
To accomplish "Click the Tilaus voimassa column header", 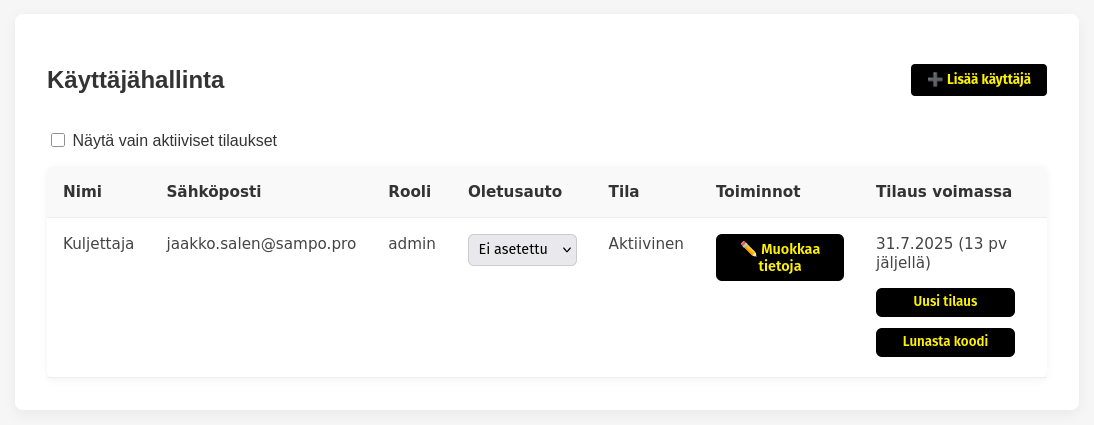I will 943,192.
